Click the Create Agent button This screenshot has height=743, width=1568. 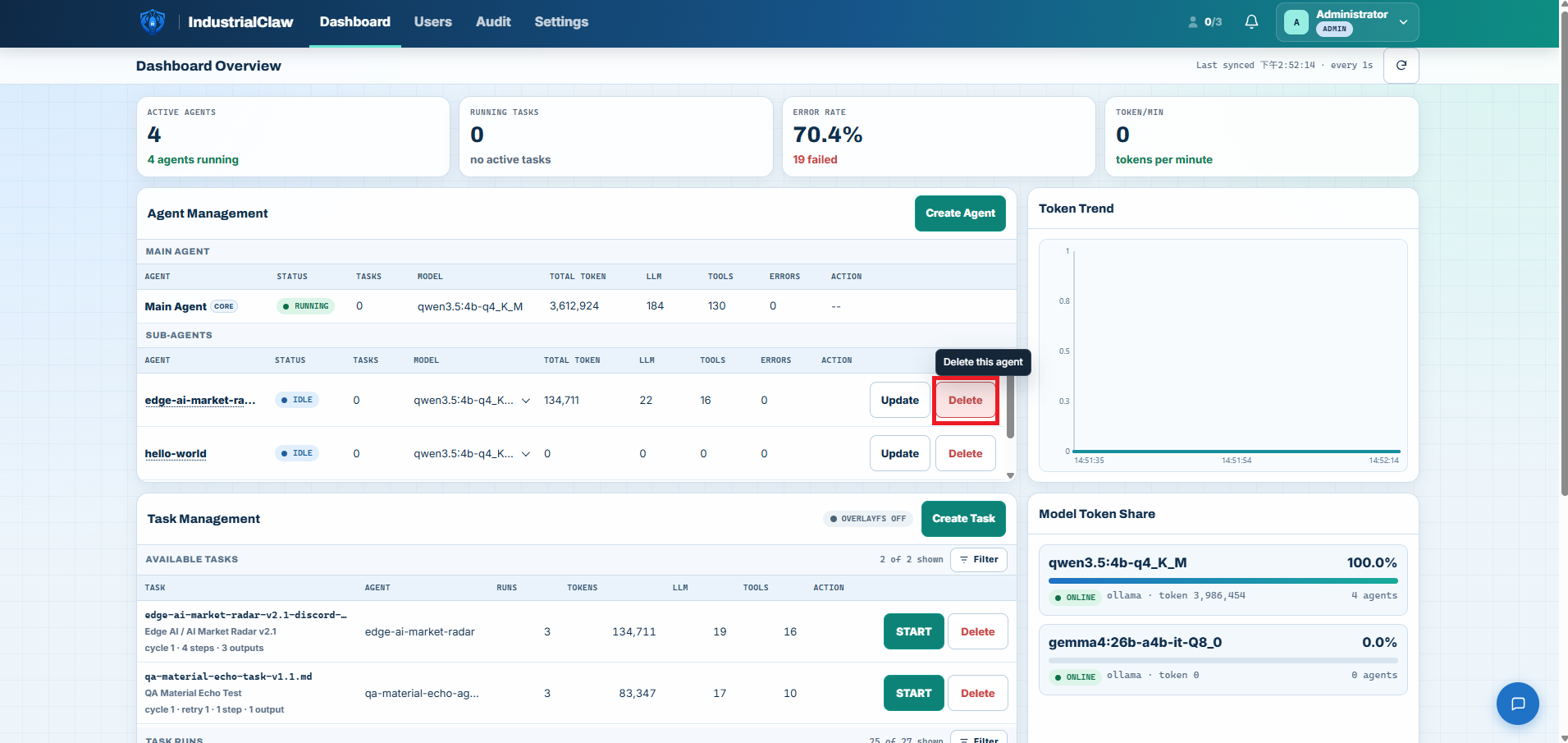[960, 213]
